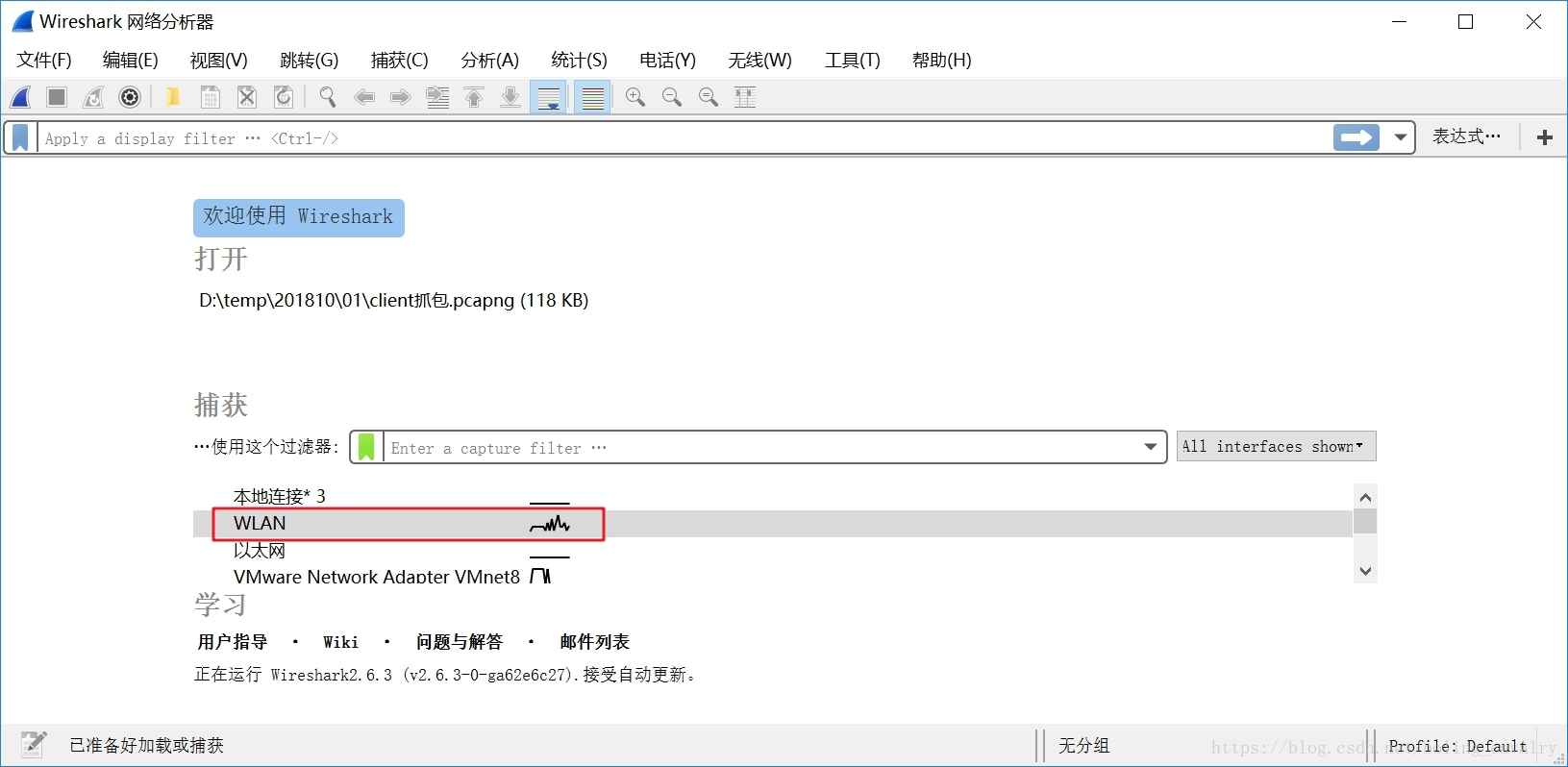1568x767 pixels.
Task: Add display filter button plus icon
Action: pos(1545,137)
